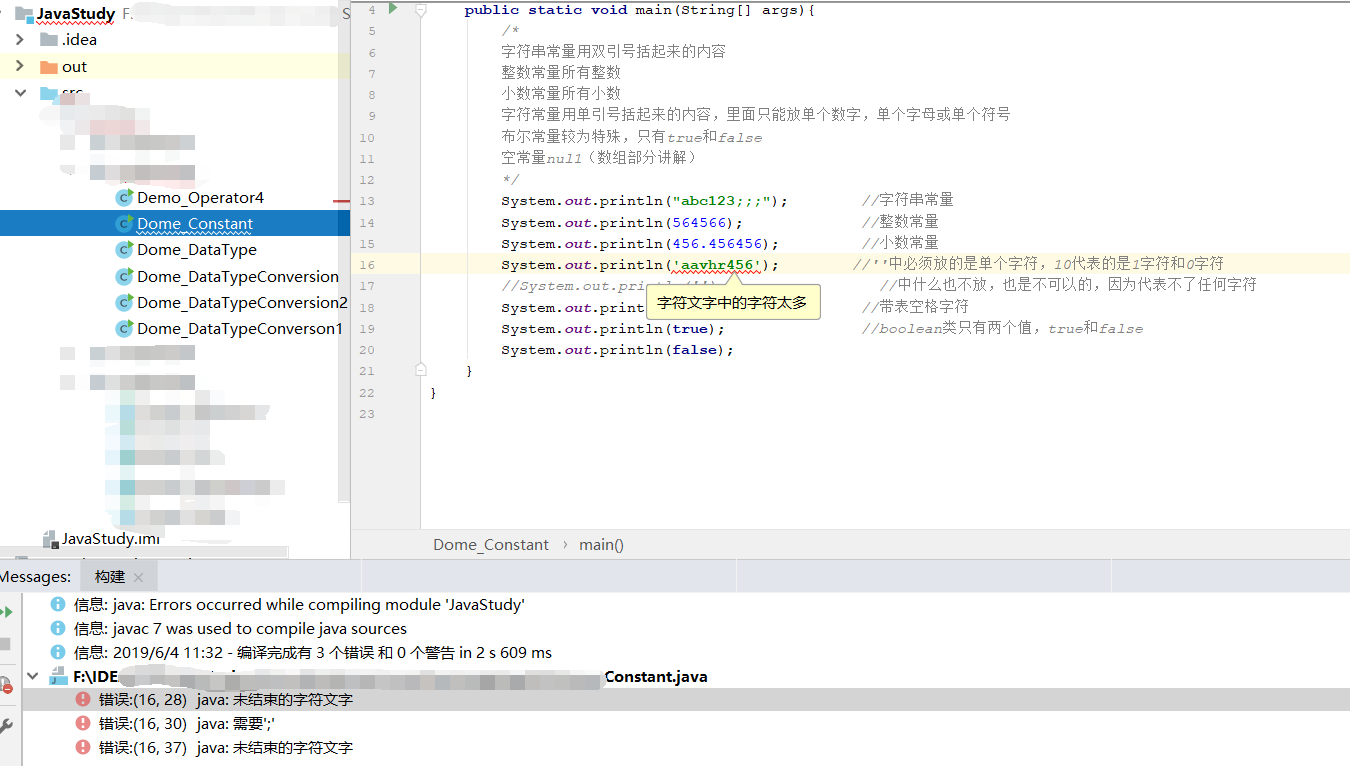The width and height of the screenshot is (1350, 766).
Task: Click the stop build square icon
Action: (5, 644)
